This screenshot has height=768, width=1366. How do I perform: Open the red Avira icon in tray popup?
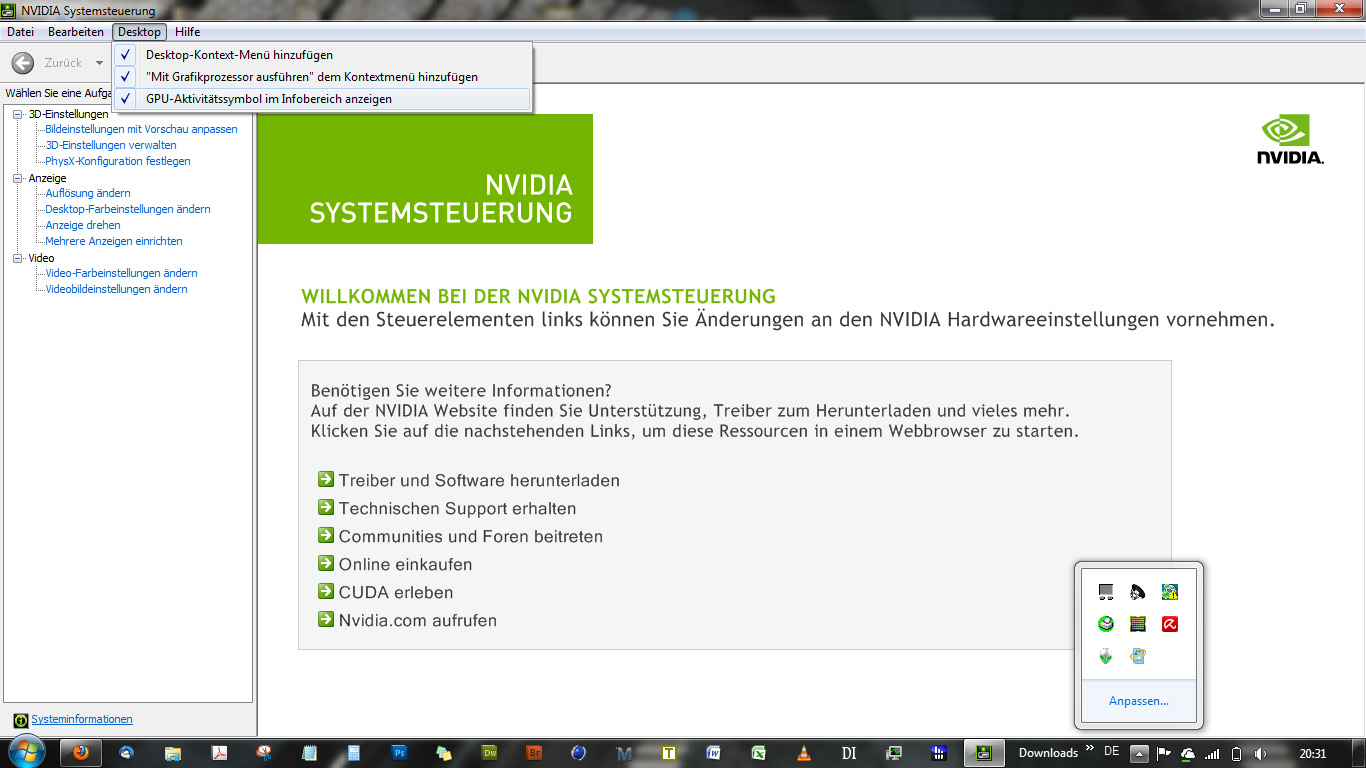pyautogui.click(x=1169, y=624)
